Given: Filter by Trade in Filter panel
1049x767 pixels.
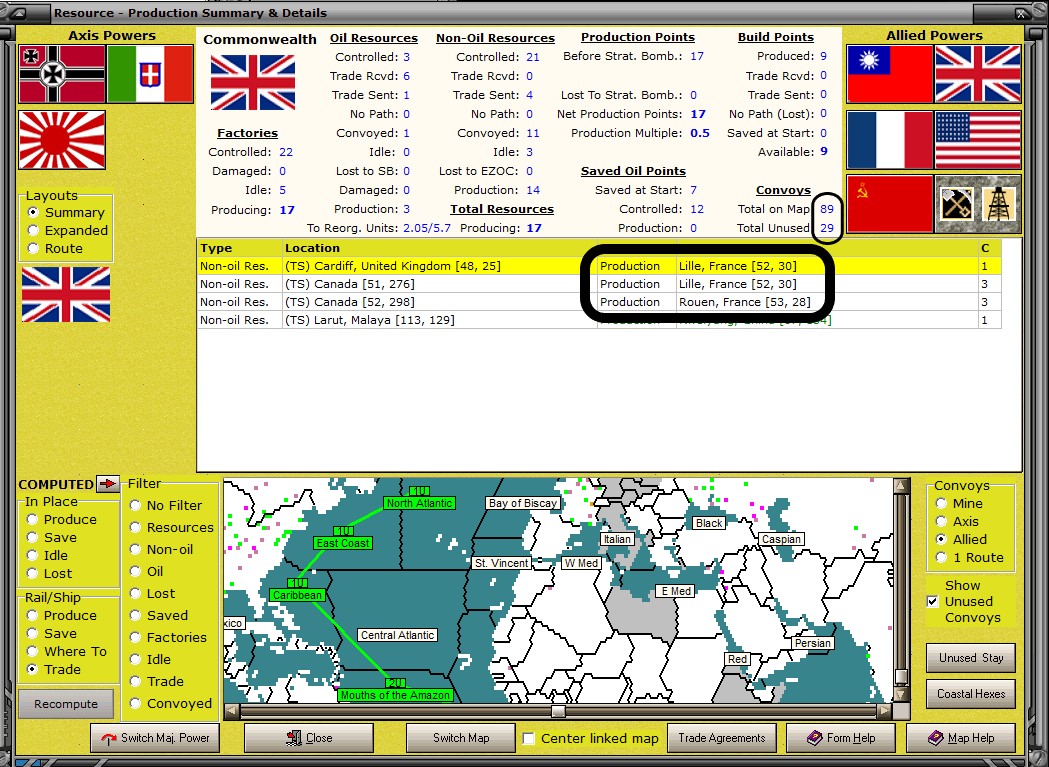Looking at the screenshot, I should coord(157,681).
